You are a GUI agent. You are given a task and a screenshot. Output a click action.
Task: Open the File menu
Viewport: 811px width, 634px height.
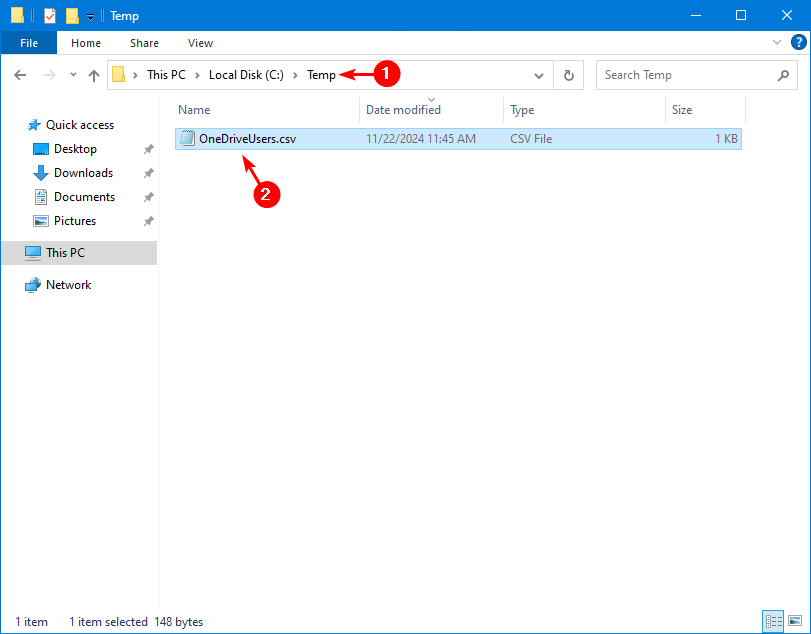[29, 43]
